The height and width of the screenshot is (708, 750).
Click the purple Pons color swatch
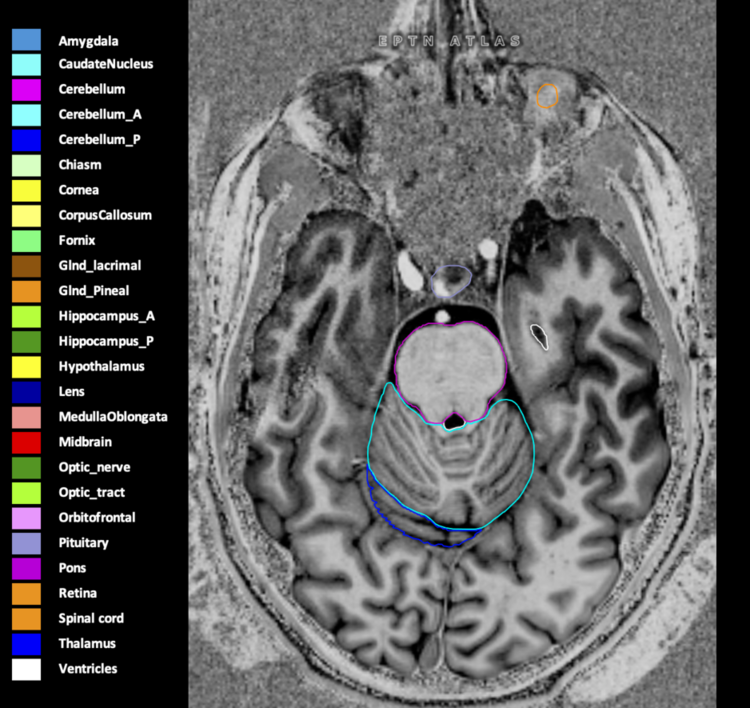(26, 568)
